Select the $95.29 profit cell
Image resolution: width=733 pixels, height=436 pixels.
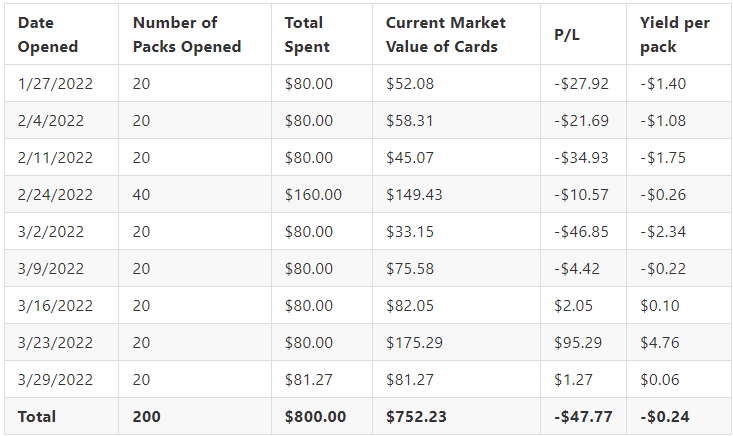(x=578, y=343)
